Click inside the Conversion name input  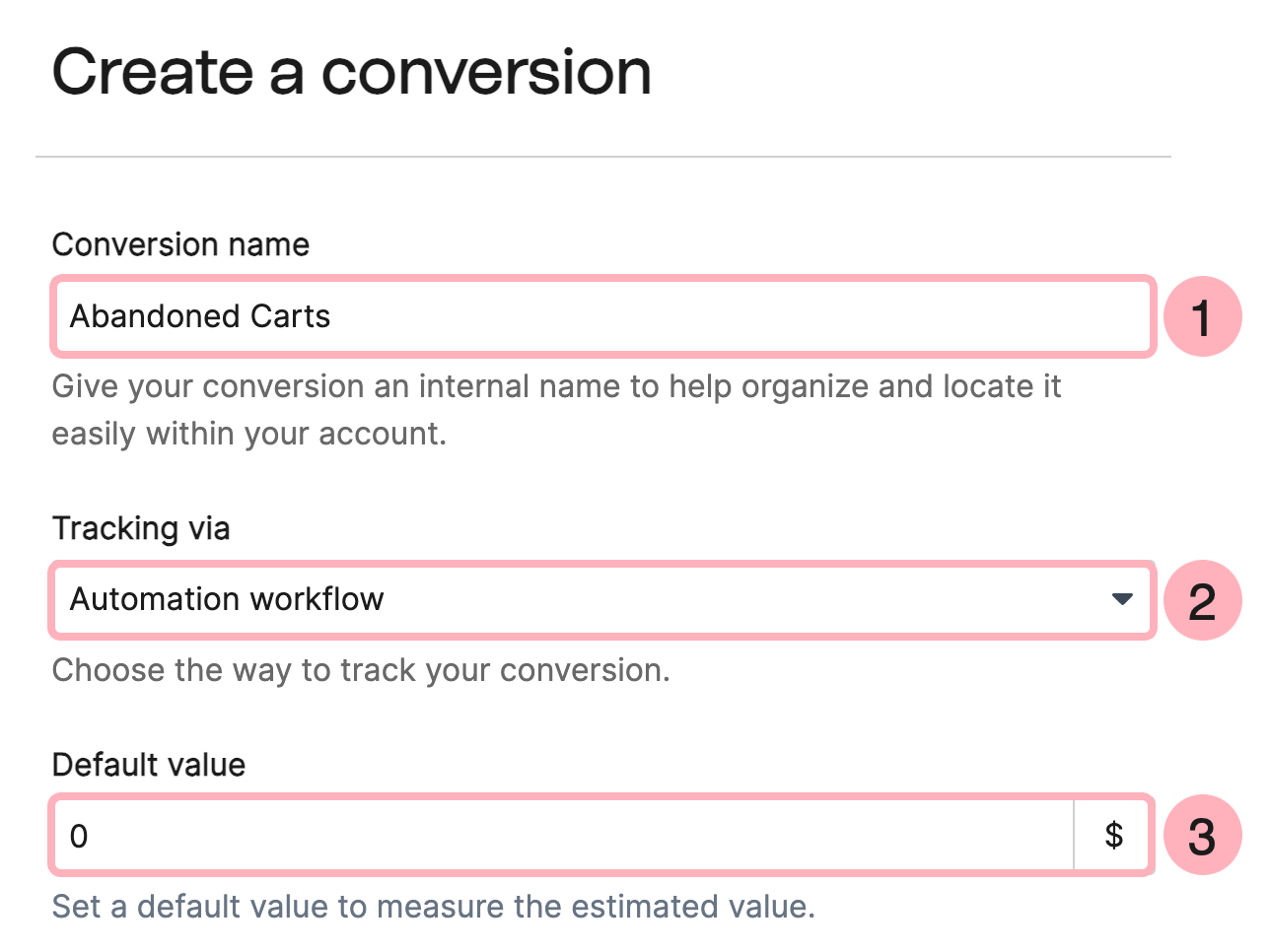592,316
